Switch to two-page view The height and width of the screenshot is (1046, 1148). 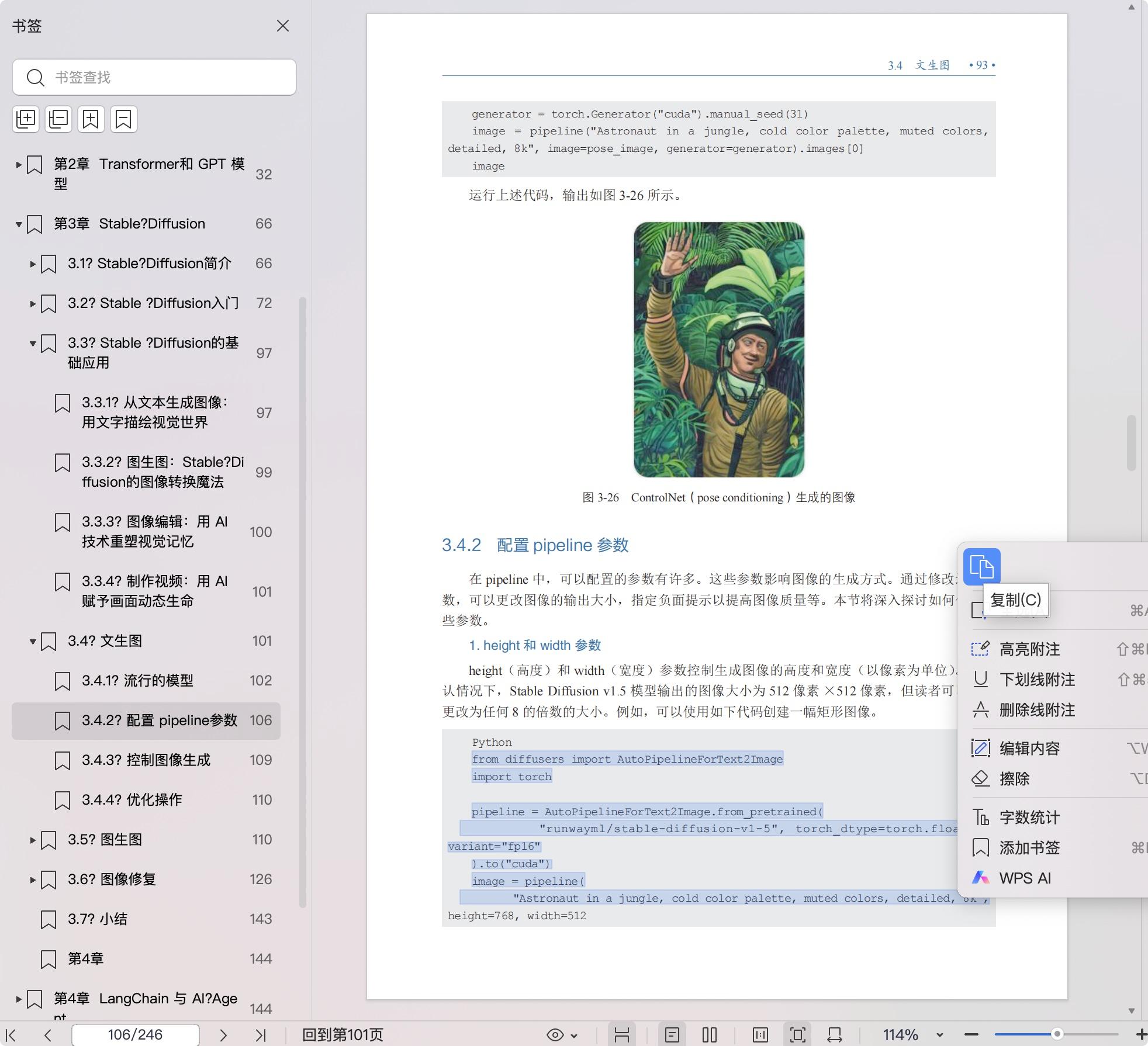click(710, 1035)
